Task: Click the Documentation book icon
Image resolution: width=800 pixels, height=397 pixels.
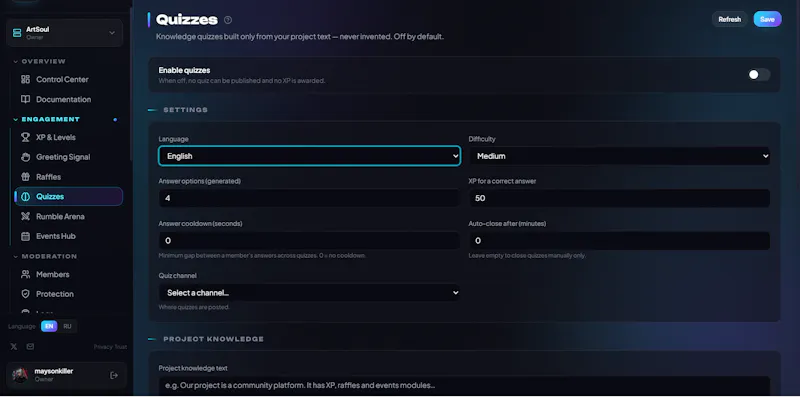Action: (x=25, y=100)
